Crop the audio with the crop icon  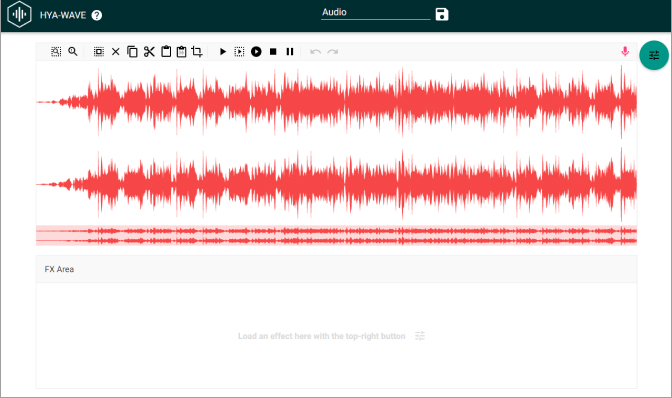(197, 52)
